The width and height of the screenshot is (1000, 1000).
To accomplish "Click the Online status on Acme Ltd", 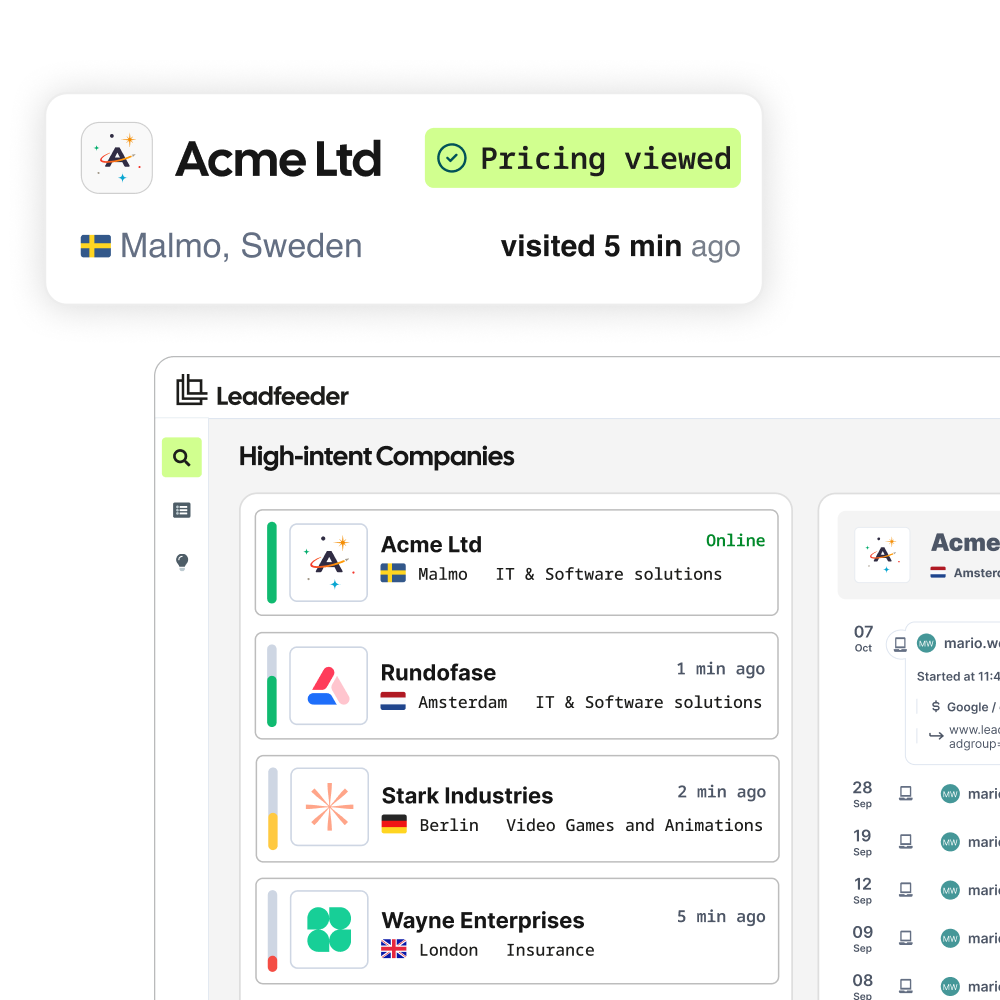I will point(735,541).
